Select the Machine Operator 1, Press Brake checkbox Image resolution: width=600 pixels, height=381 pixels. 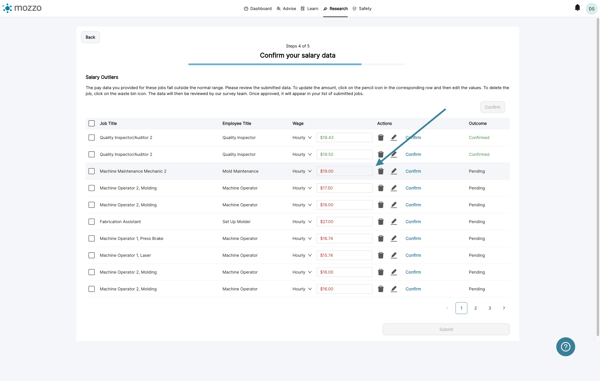click(x=91, y=238)
